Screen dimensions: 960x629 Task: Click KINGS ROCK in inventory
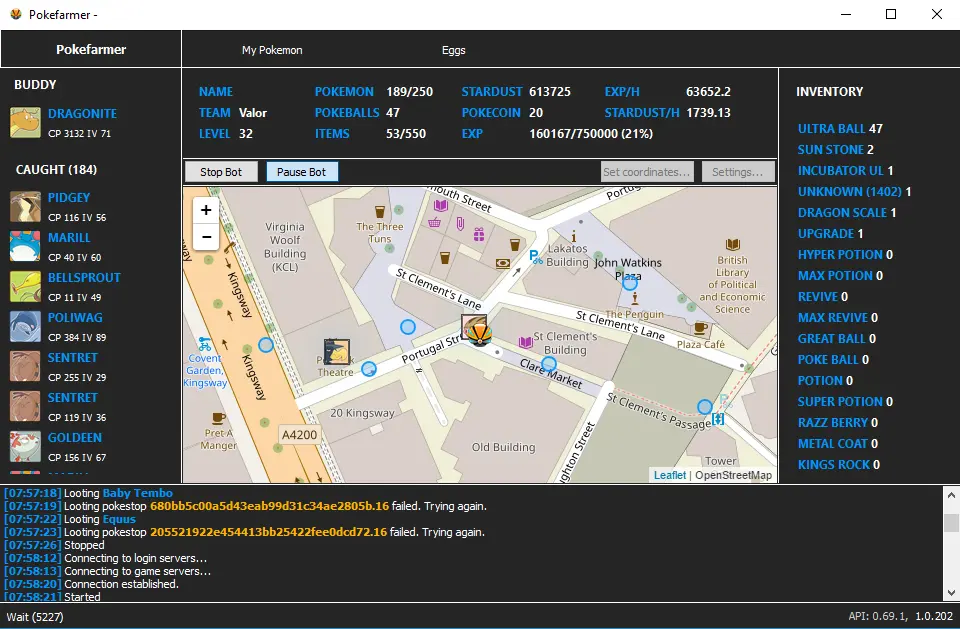pos(839,465)
